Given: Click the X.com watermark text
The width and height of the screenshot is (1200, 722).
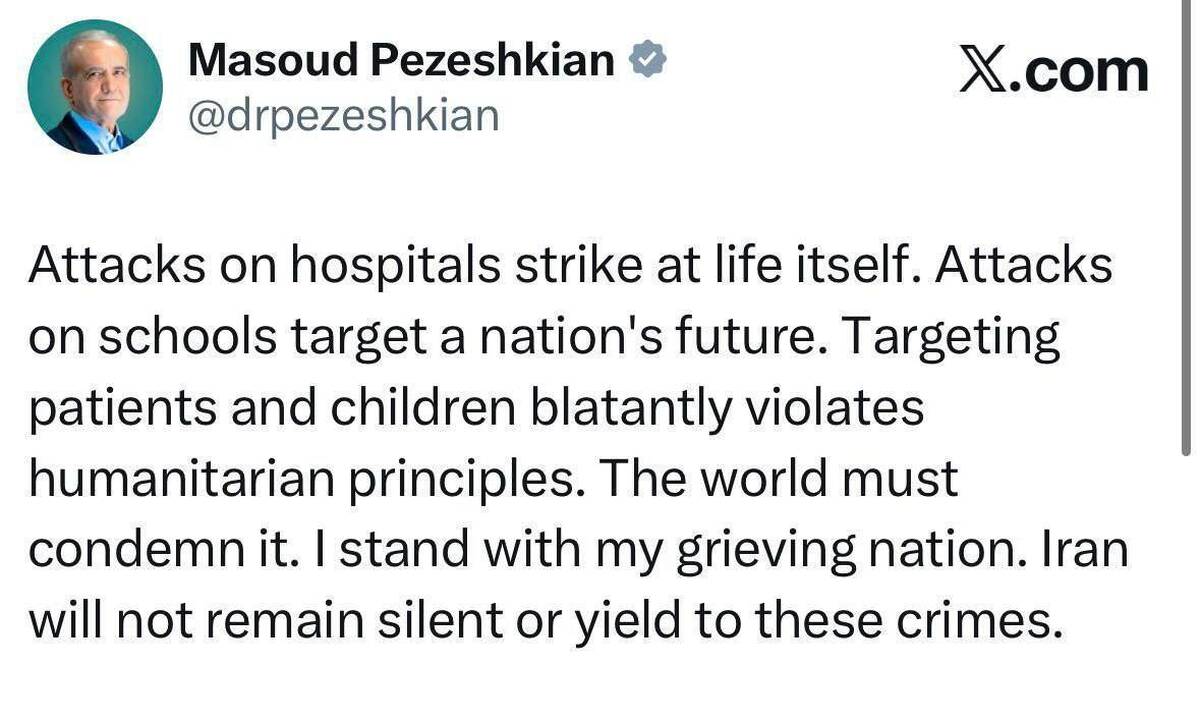Looking at the screenshot, I should point(1055,69).
